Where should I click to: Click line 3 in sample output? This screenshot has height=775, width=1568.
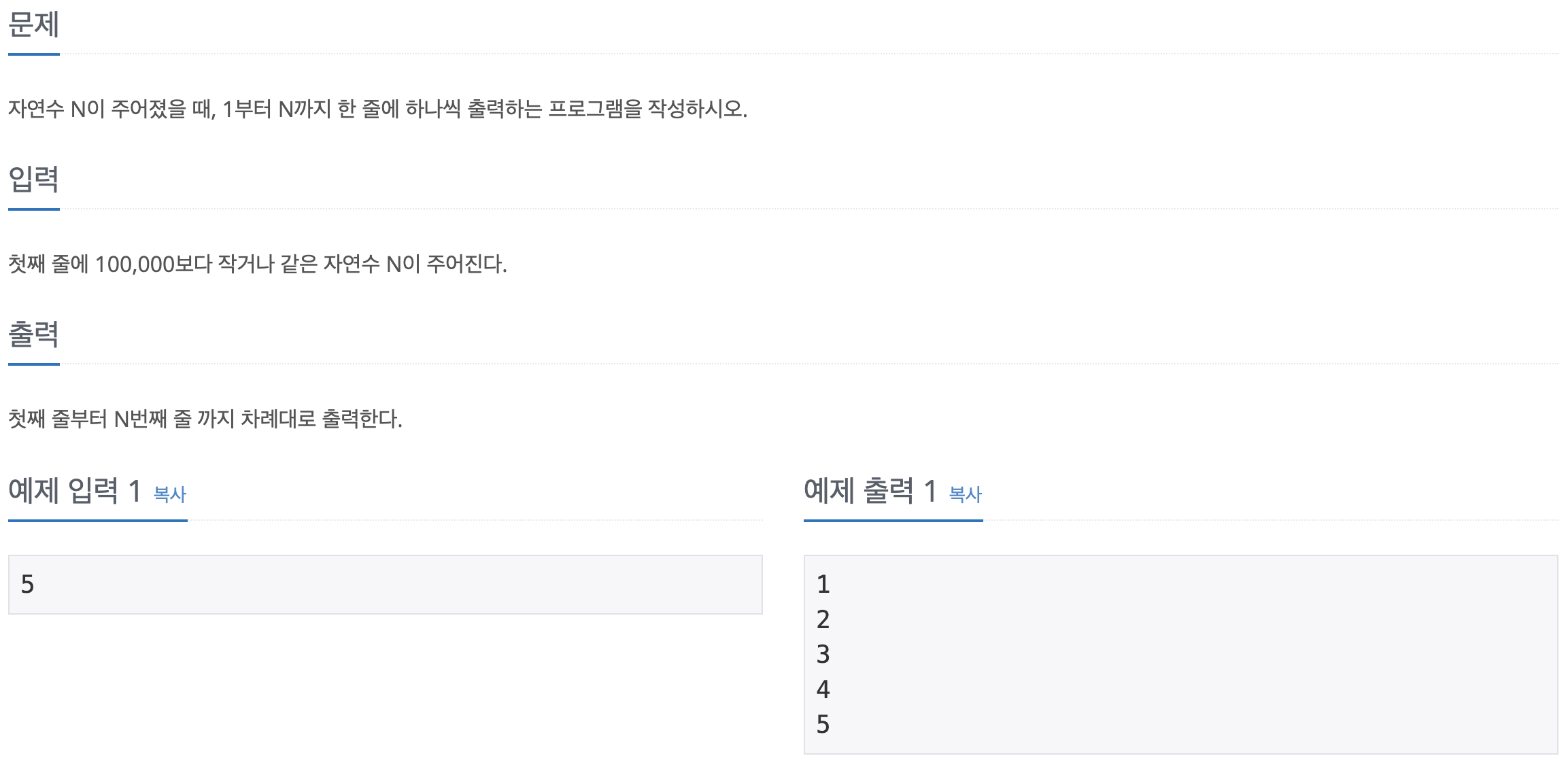click(x=823, y=655)
